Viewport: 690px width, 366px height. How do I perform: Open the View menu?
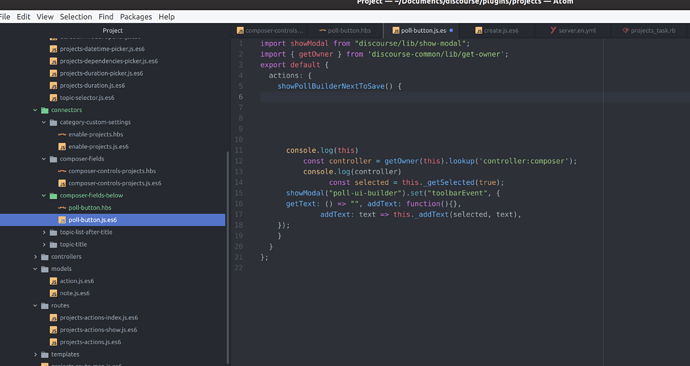[45, 17]
